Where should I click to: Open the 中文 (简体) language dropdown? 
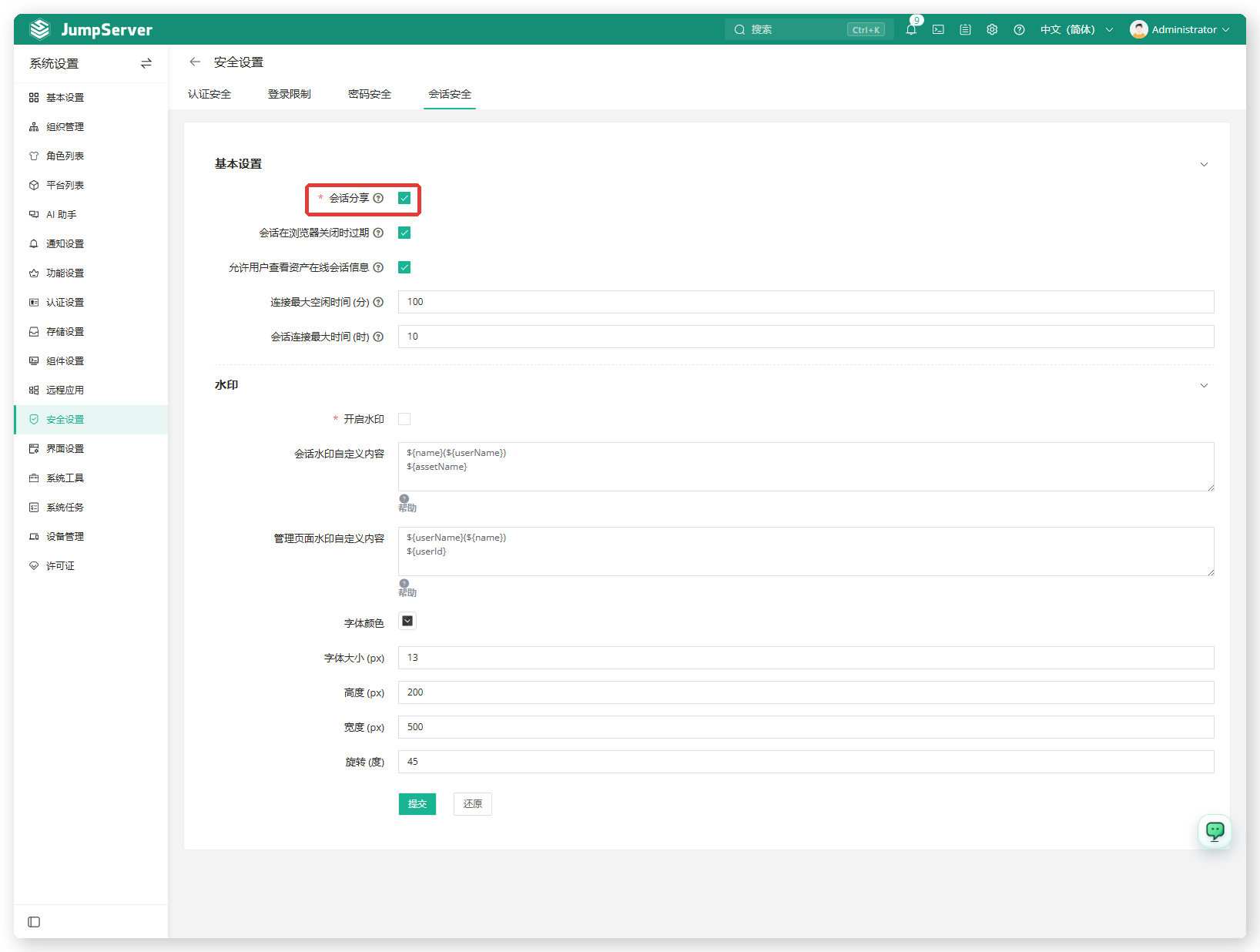click(1077, 29)
